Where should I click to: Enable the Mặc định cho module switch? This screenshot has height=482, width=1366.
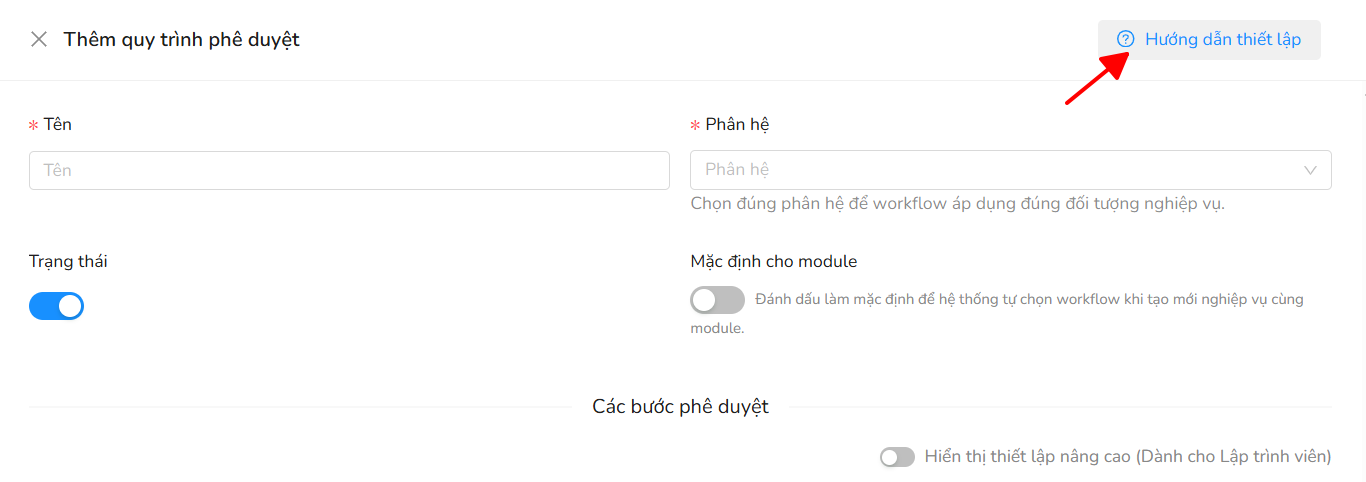point(717,299)
